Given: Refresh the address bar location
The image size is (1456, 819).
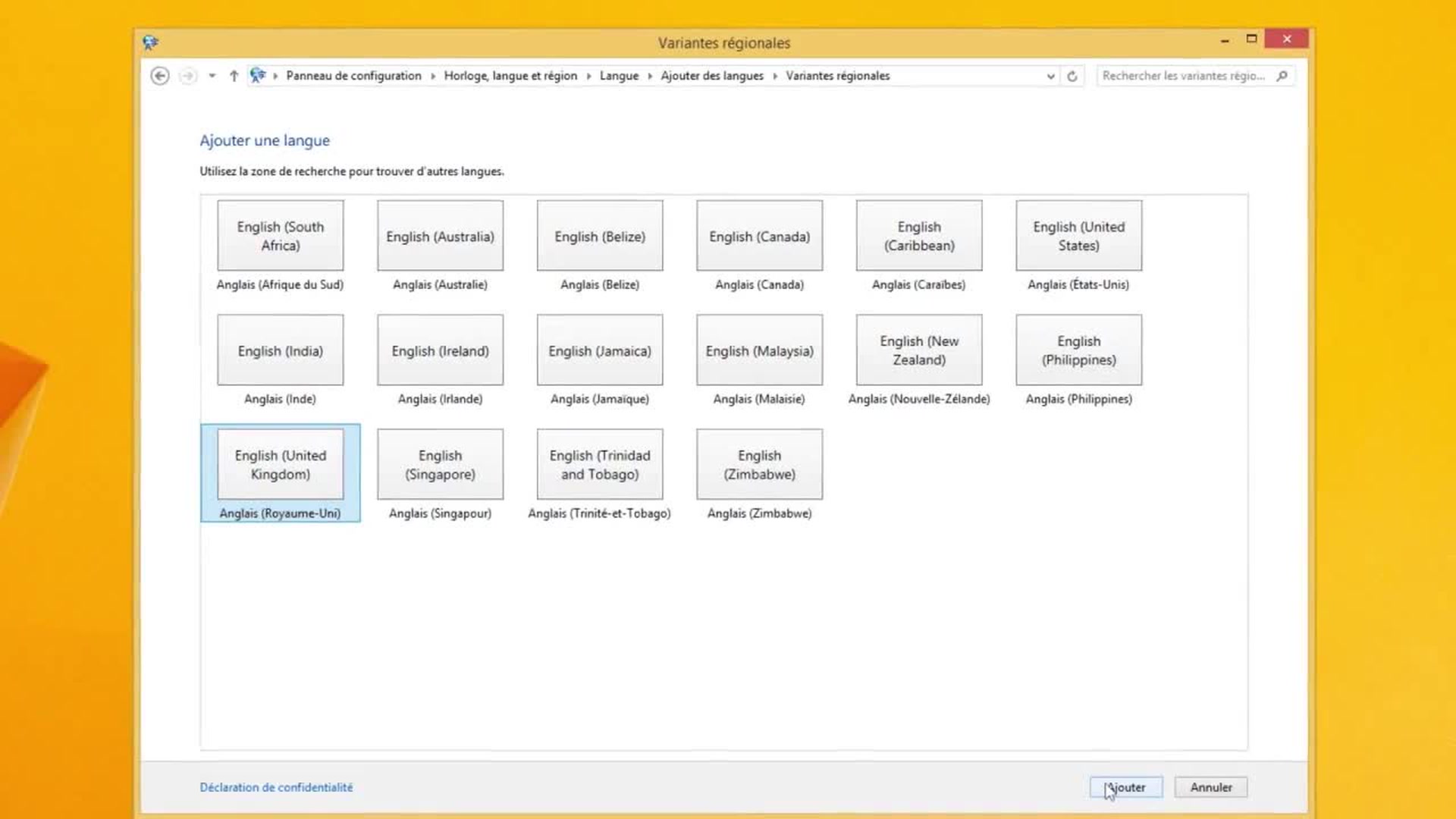Looking at the screenshot, I should point(1072,76).
